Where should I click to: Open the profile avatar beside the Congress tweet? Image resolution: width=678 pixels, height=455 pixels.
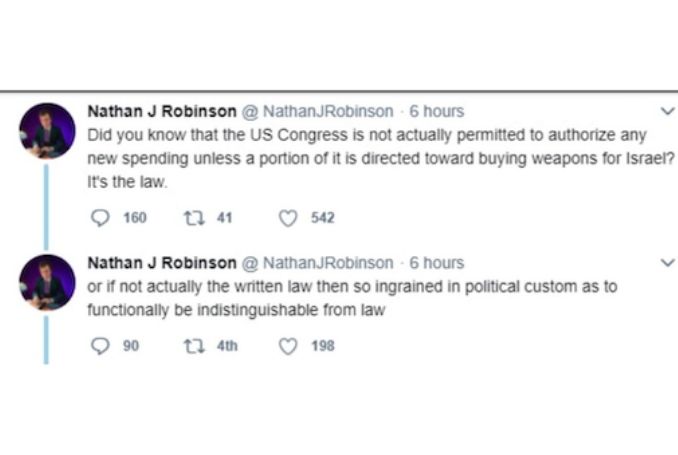click(47, 131)
